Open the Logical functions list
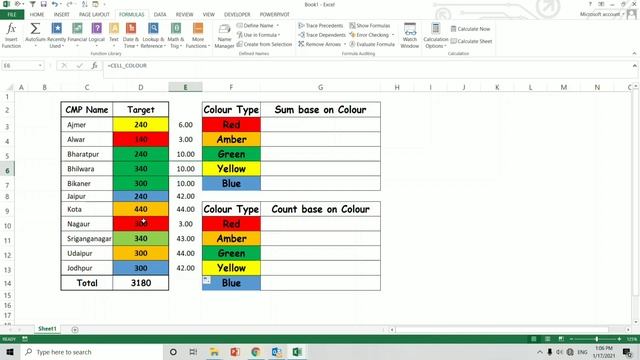 pyautogui.click(x=97, y=36)
